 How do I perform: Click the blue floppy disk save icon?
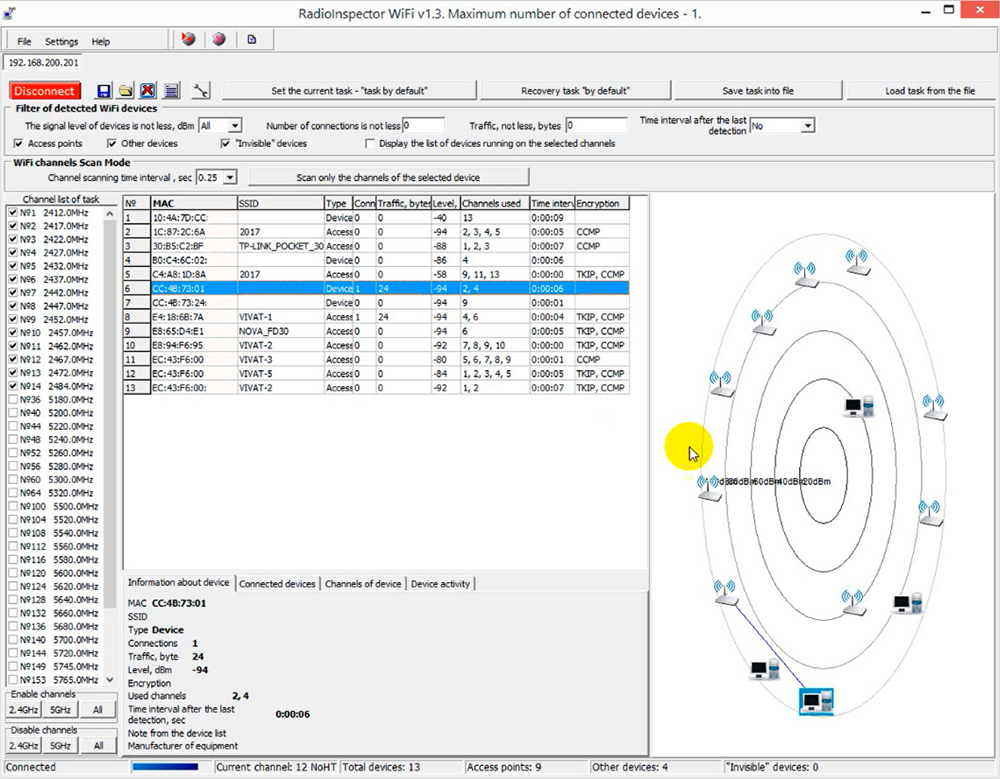pos(103,91)
